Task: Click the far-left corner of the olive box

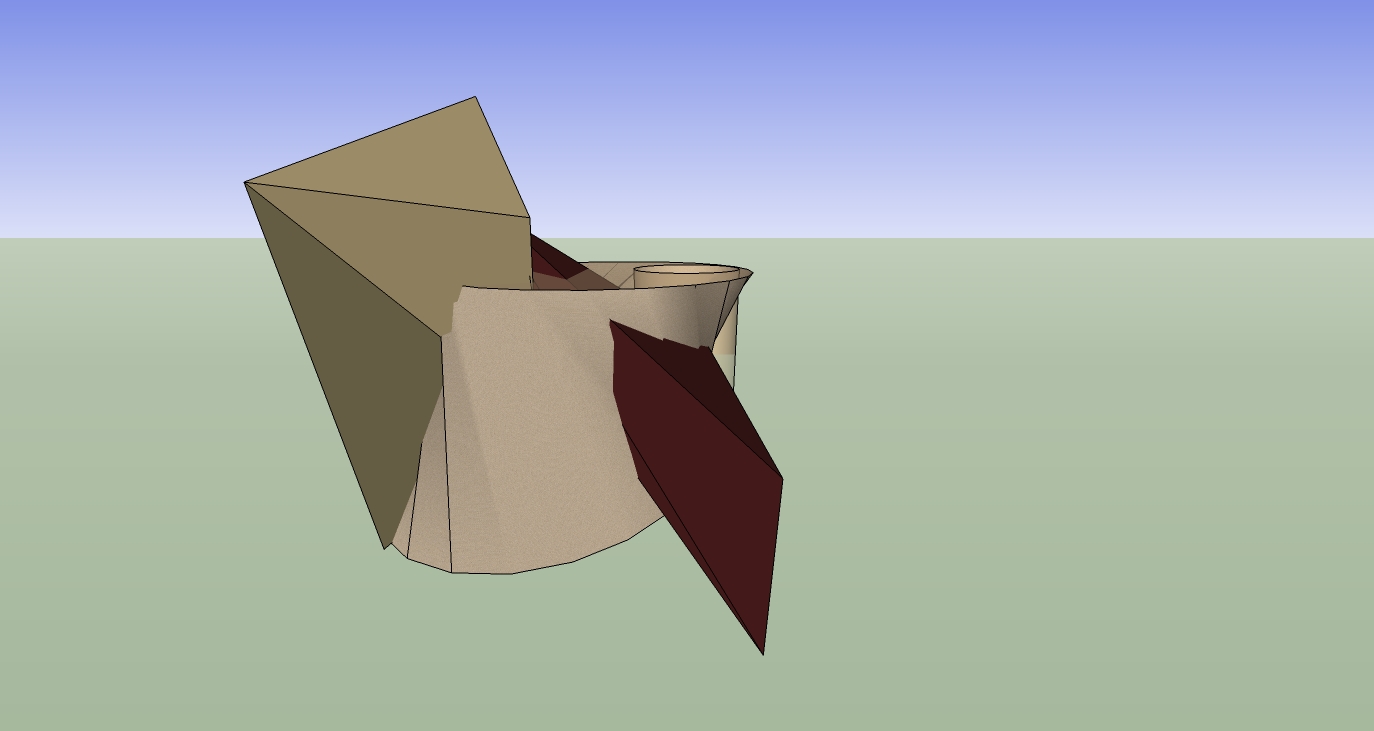Action: [246, 183]
